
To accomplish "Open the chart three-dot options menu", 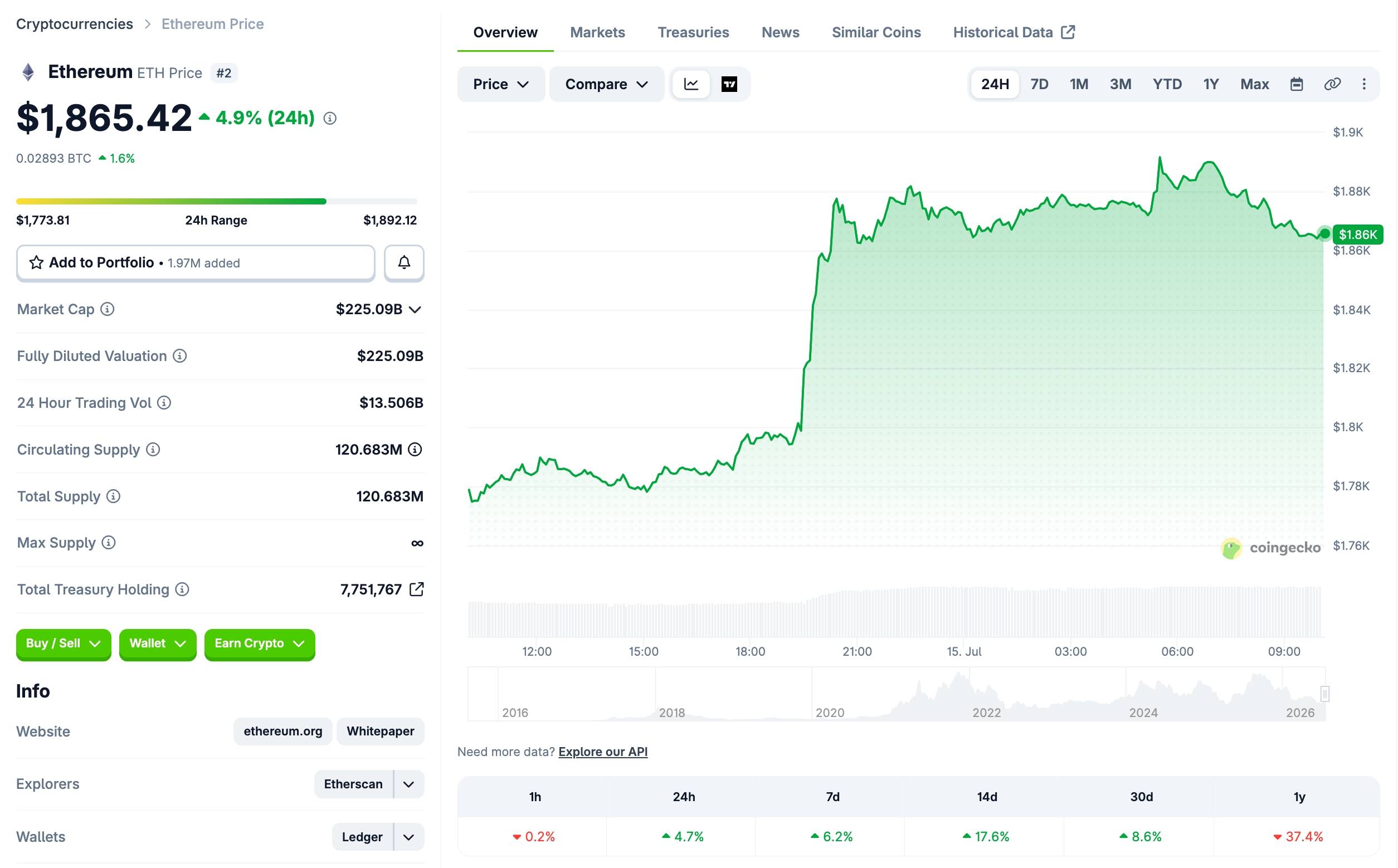I will click(x=1364, y=84).
